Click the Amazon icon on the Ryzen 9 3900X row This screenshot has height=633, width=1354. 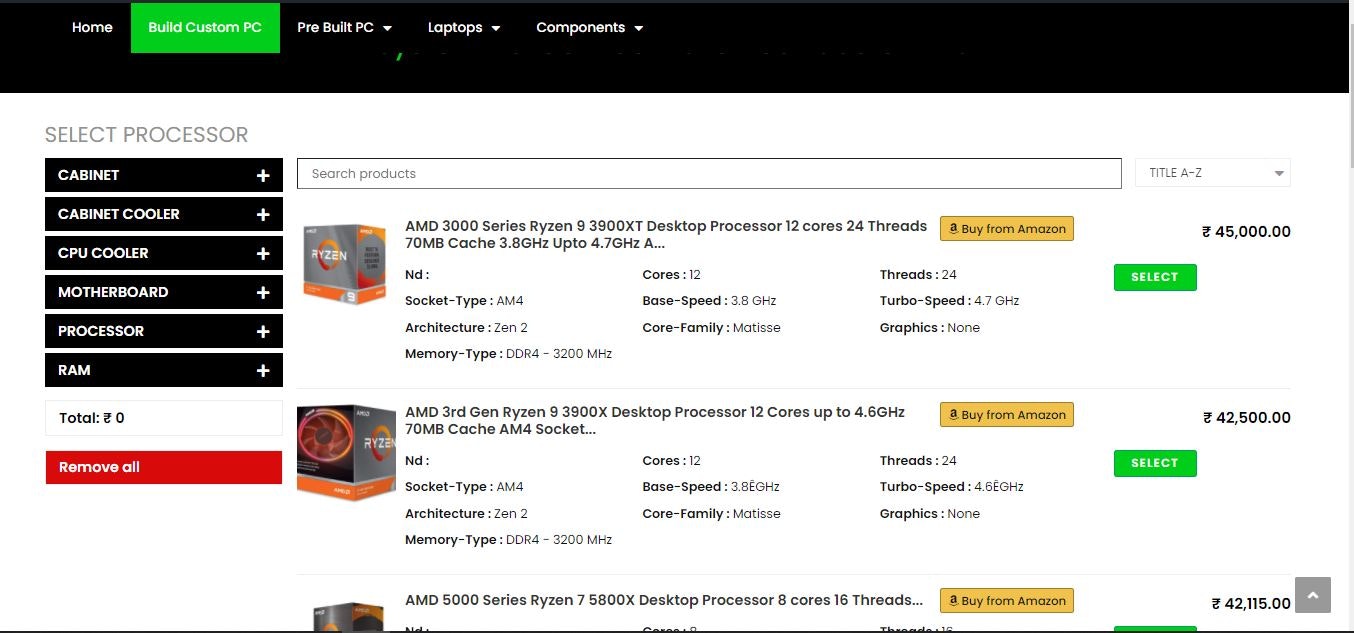(x=955, y=414)
